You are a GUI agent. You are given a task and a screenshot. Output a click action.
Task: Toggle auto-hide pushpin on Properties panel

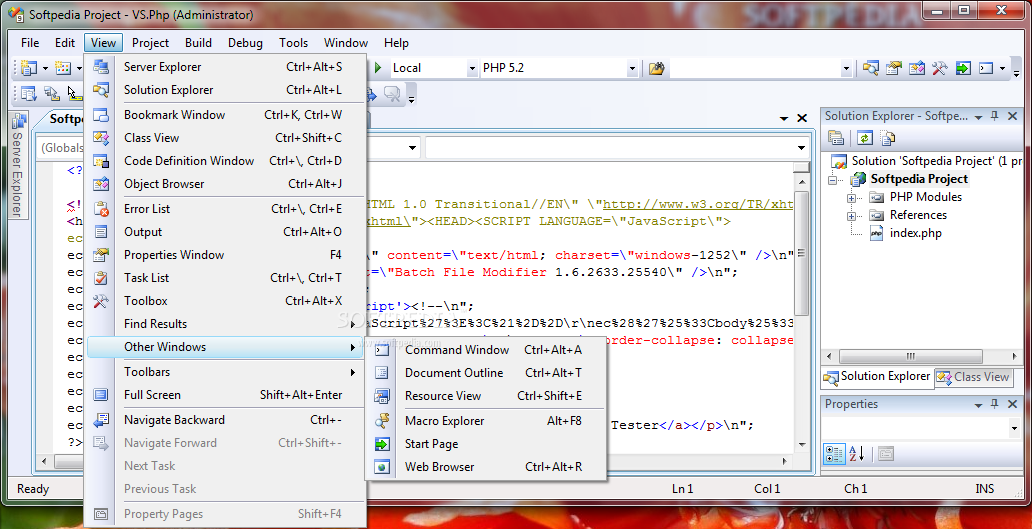(x=994, y=404)
